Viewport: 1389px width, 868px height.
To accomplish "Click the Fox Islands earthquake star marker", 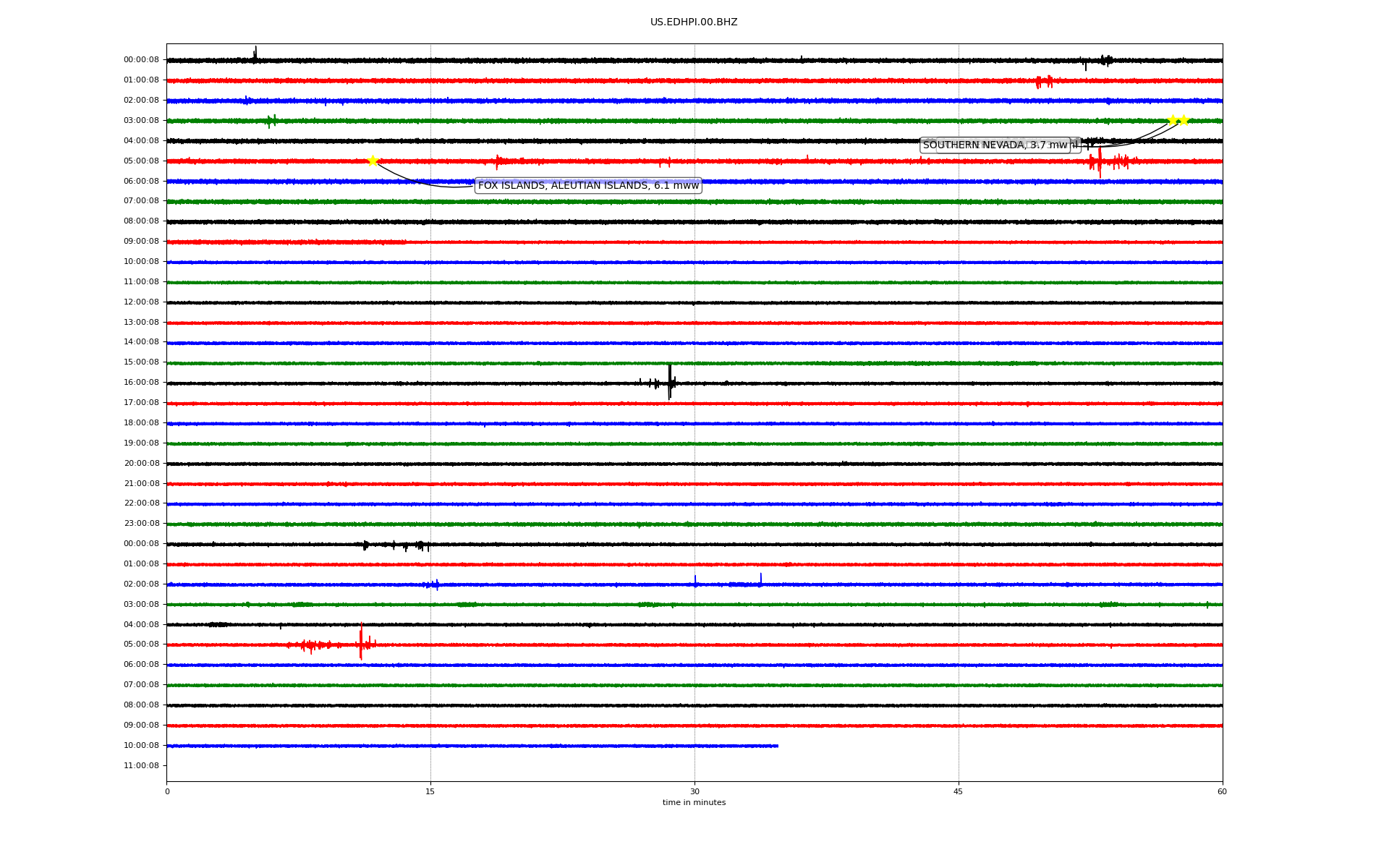I will [373, 161].
